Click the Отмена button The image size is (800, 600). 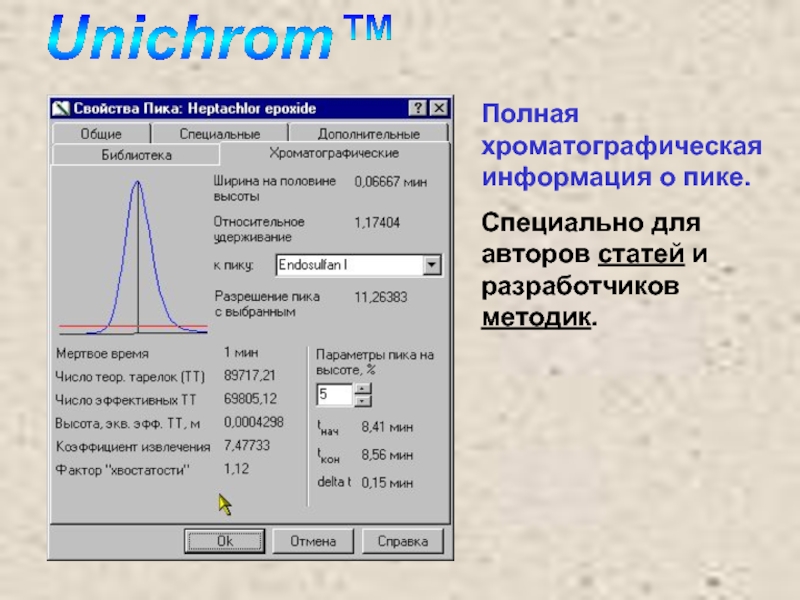(313, 541)
